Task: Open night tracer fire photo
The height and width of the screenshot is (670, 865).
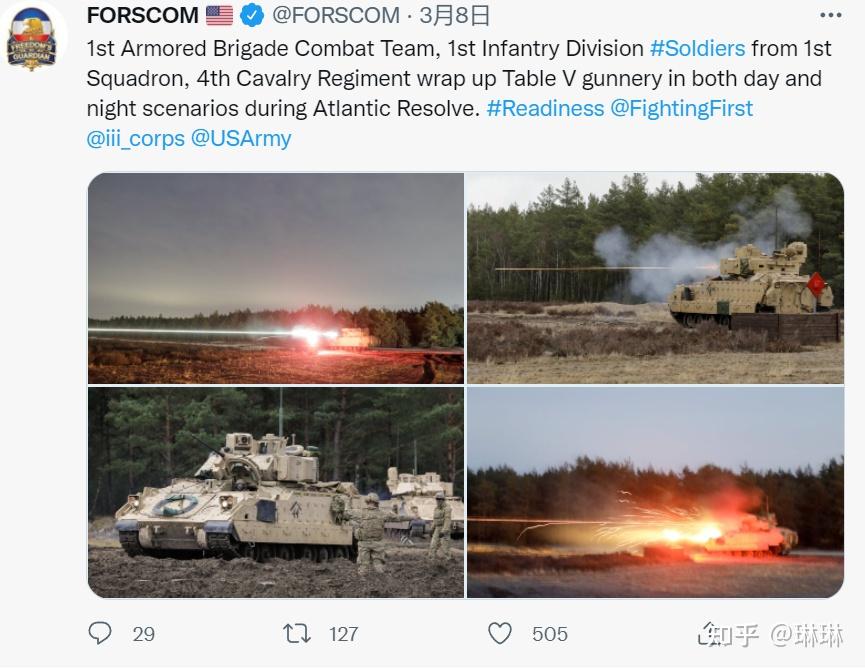Action: tap(276, 278)
